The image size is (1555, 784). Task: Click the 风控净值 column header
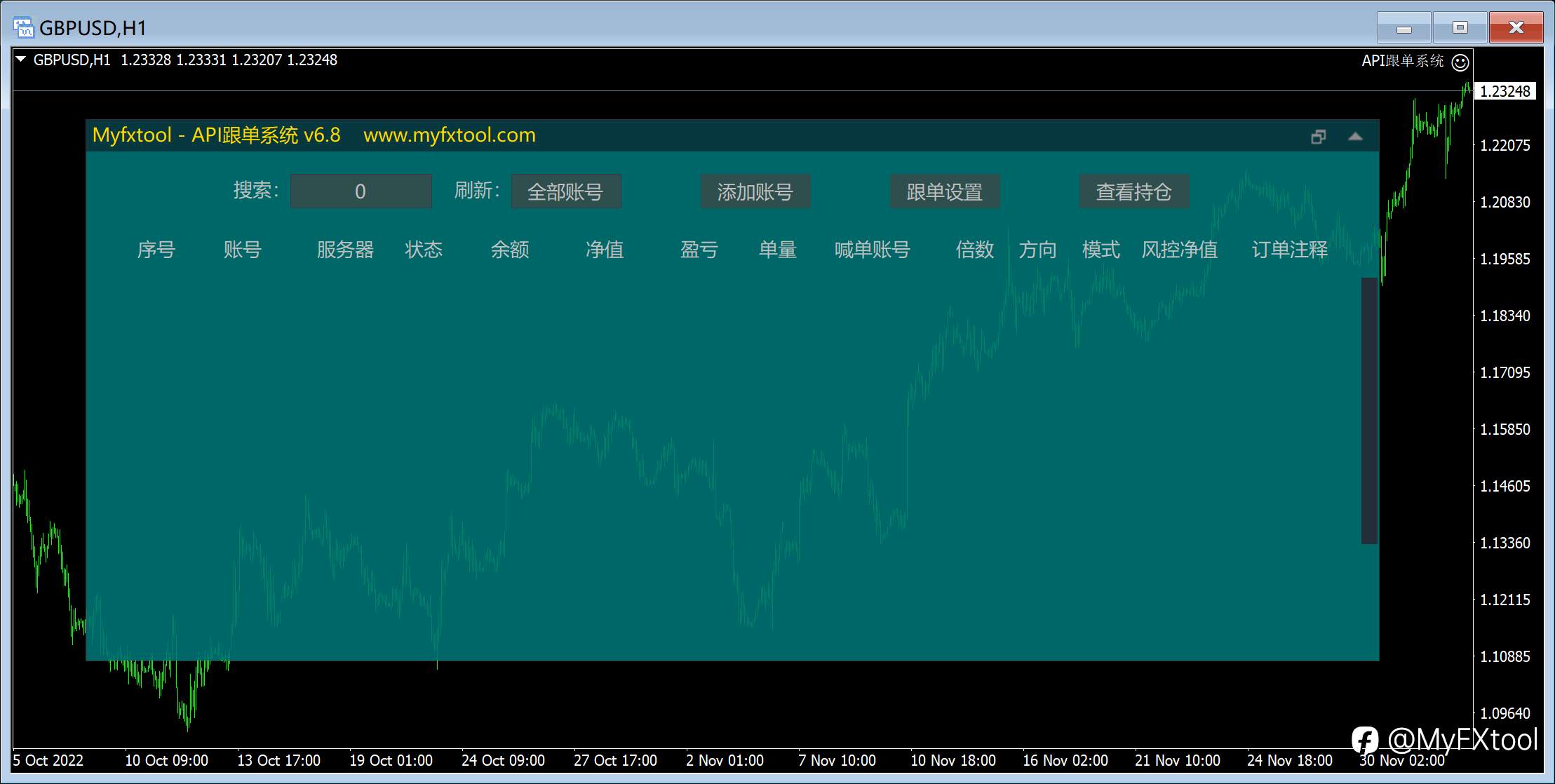click(1180, 250)
